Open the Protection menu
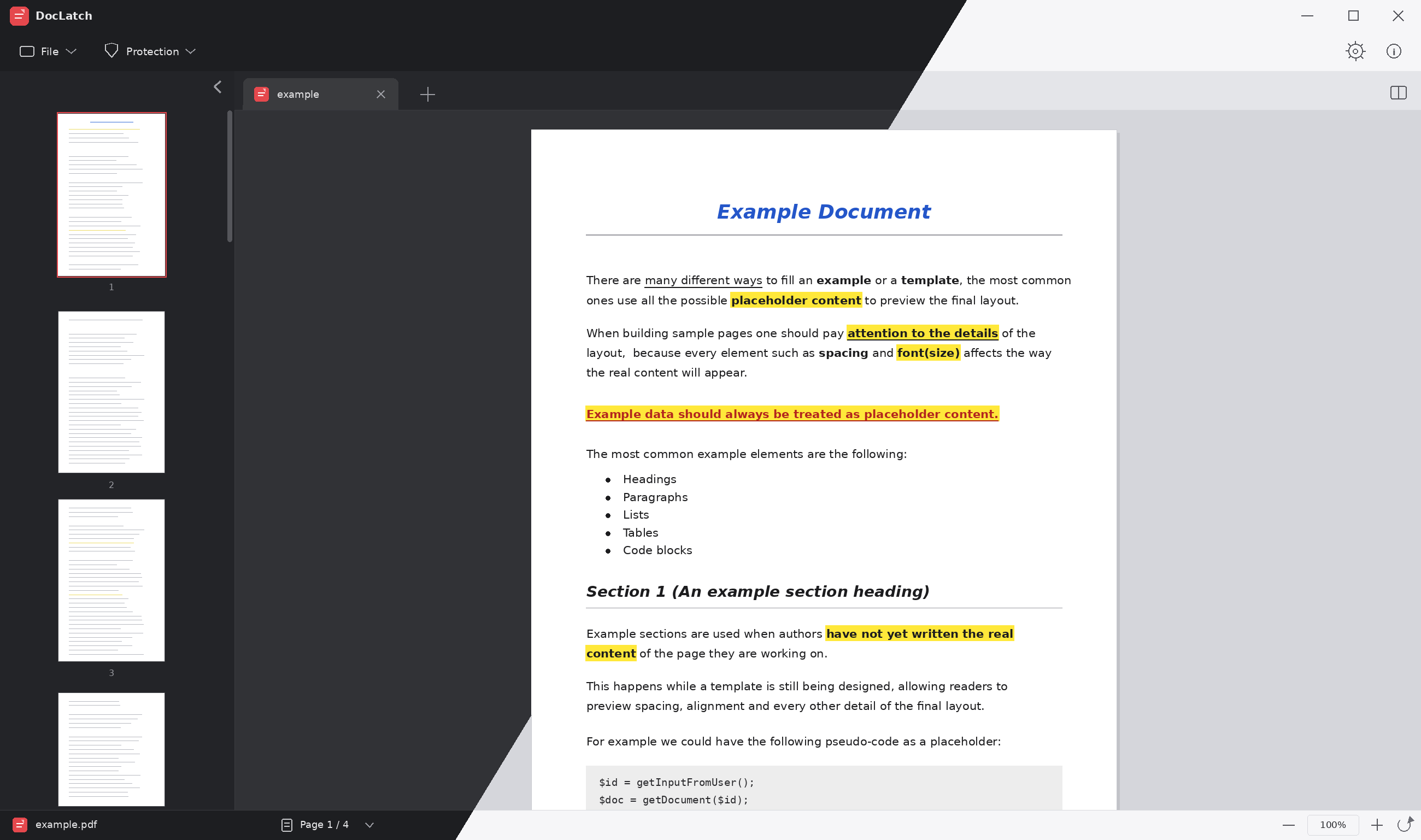 [x=150, y=51]
